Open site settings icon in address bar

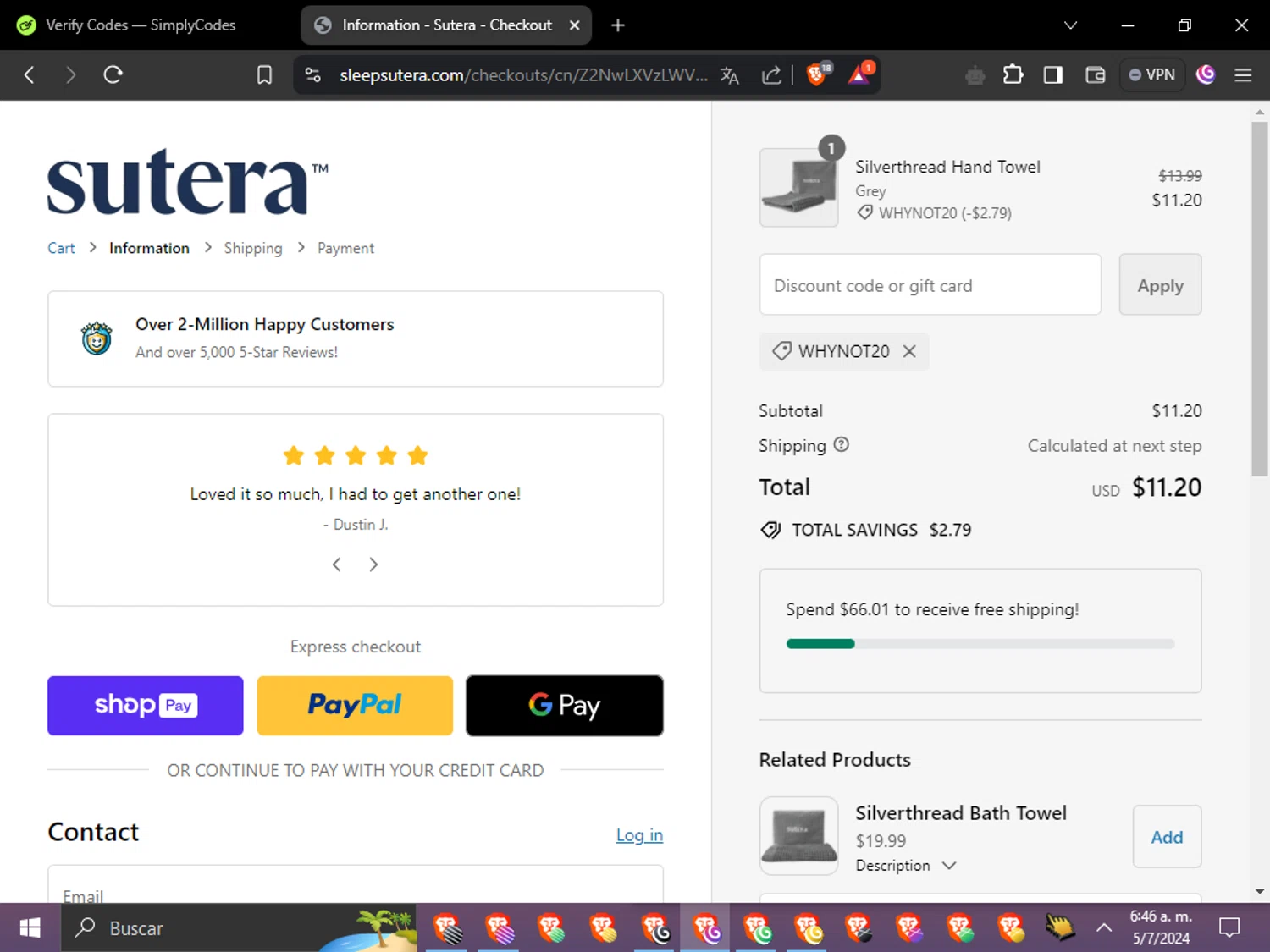[x=313, y=75]
